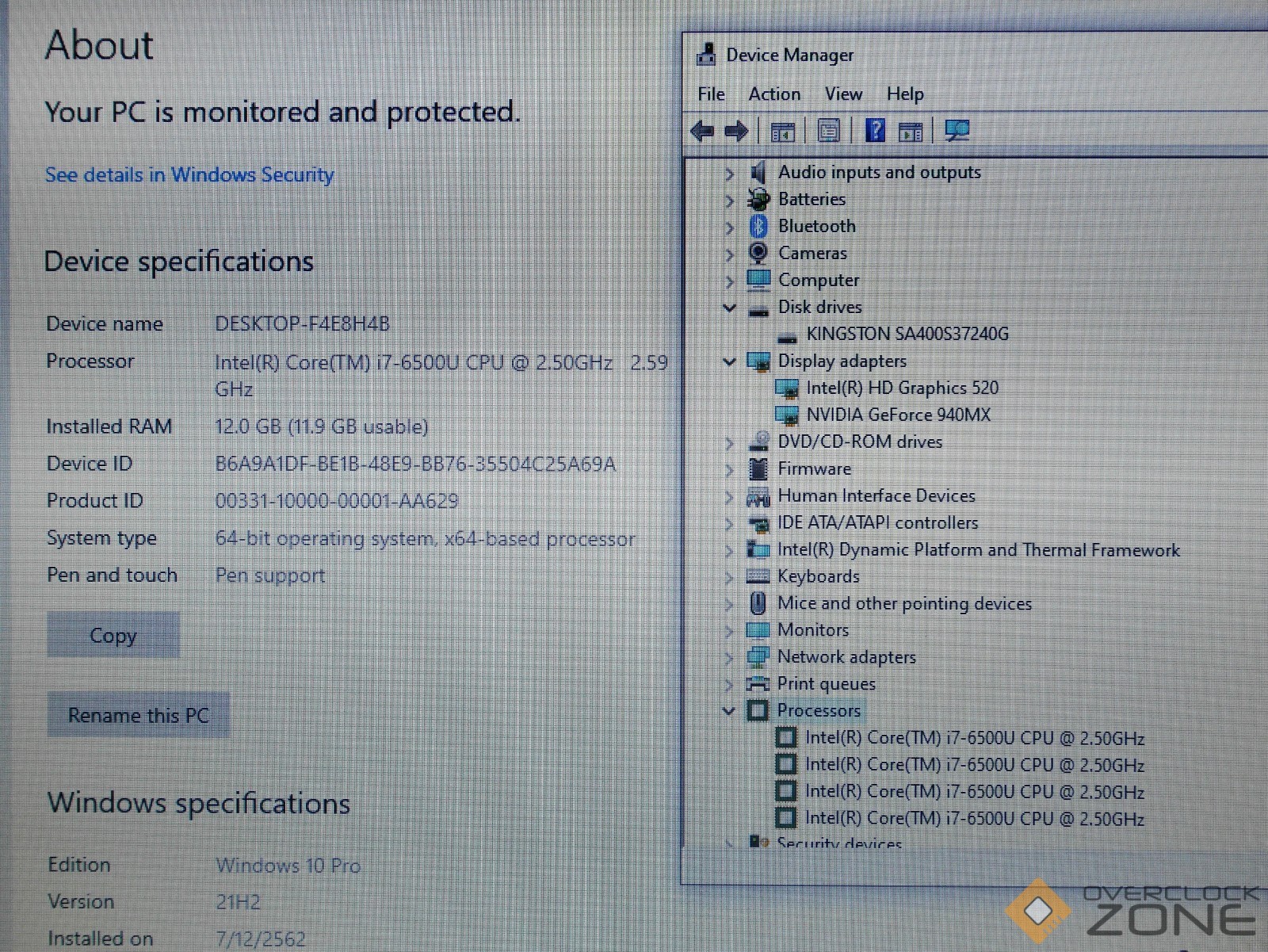Click the Firmware chip icon
The height and width of the screenshot is (952, 1268).
point(758,468)
